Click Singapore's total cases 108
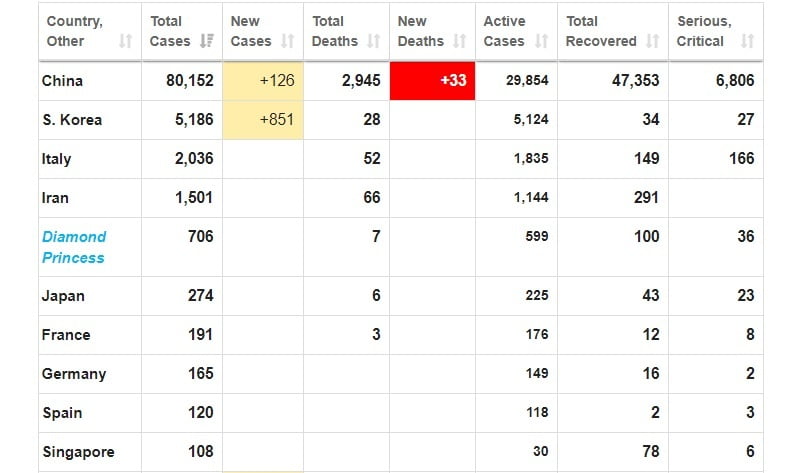 201,452
